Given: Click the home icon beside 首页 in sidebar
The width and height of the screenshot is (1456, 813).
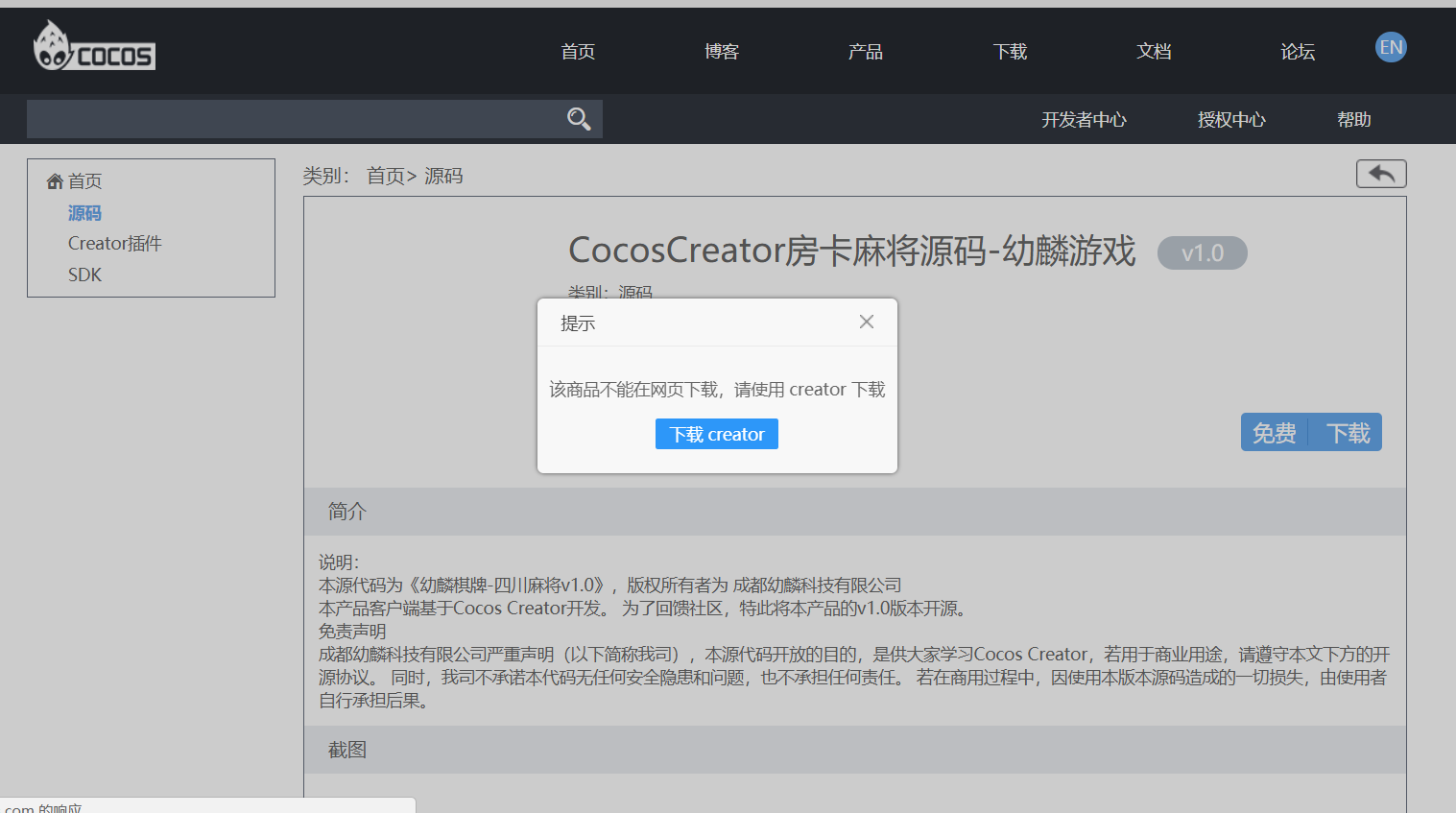Looking at the screenshot, I should (55, 181).
